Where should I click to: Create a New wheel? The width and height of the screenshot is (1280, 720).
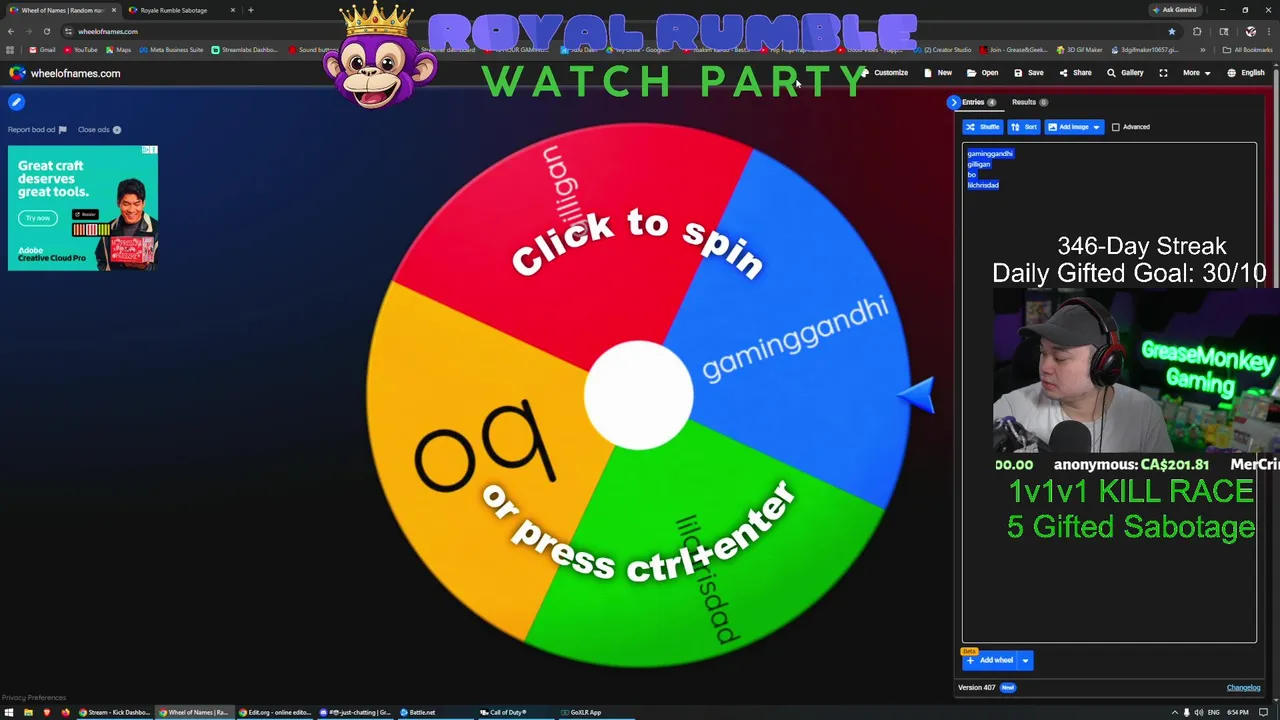(x=938, y=73)
